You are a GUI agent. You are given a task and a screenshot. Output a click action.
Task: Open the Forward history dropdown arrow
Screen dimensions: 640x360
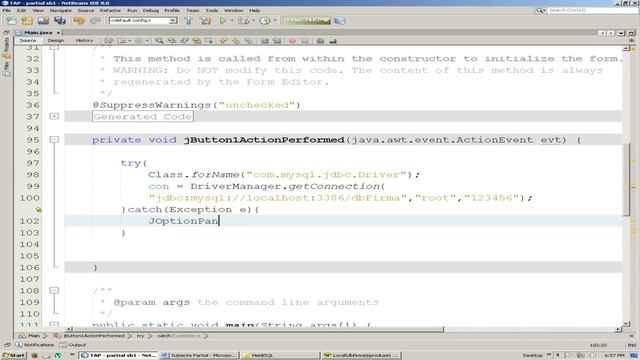147,41
